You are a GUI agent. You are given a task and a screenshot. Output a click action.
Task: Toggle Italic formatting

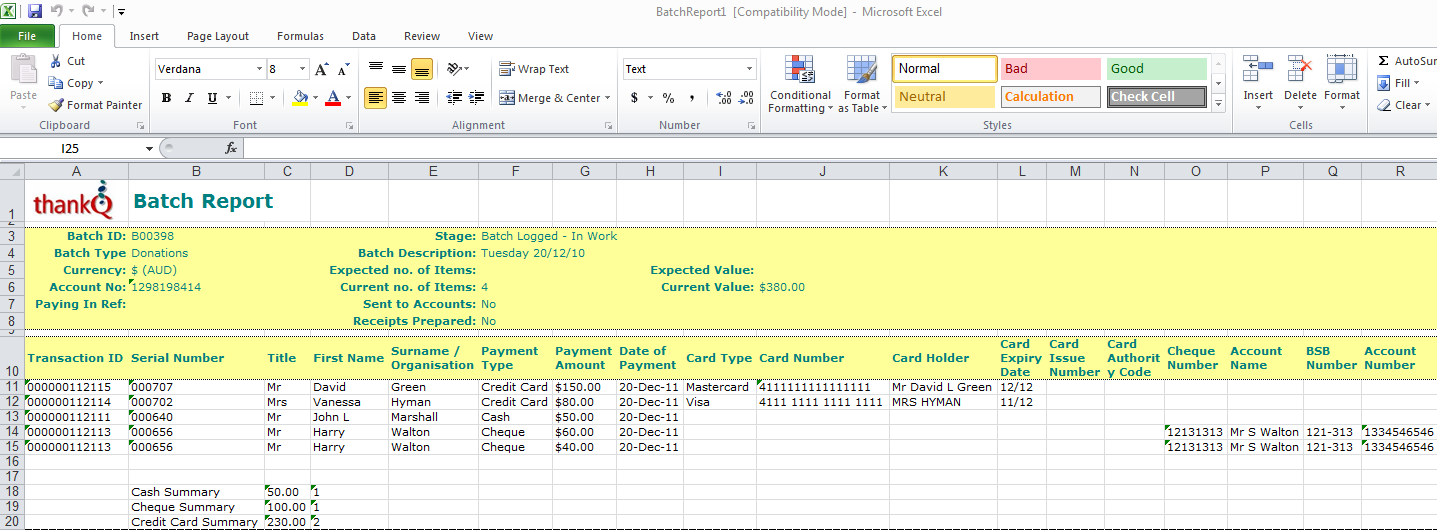pyautogui.click(x=189, y=98)
